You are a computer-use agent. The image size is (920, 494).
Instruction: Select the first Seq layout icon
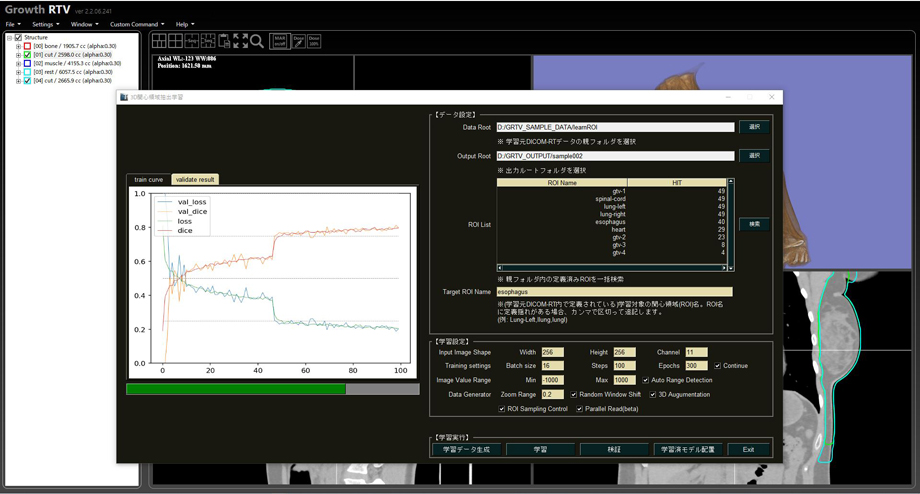(x=192, y=41)
